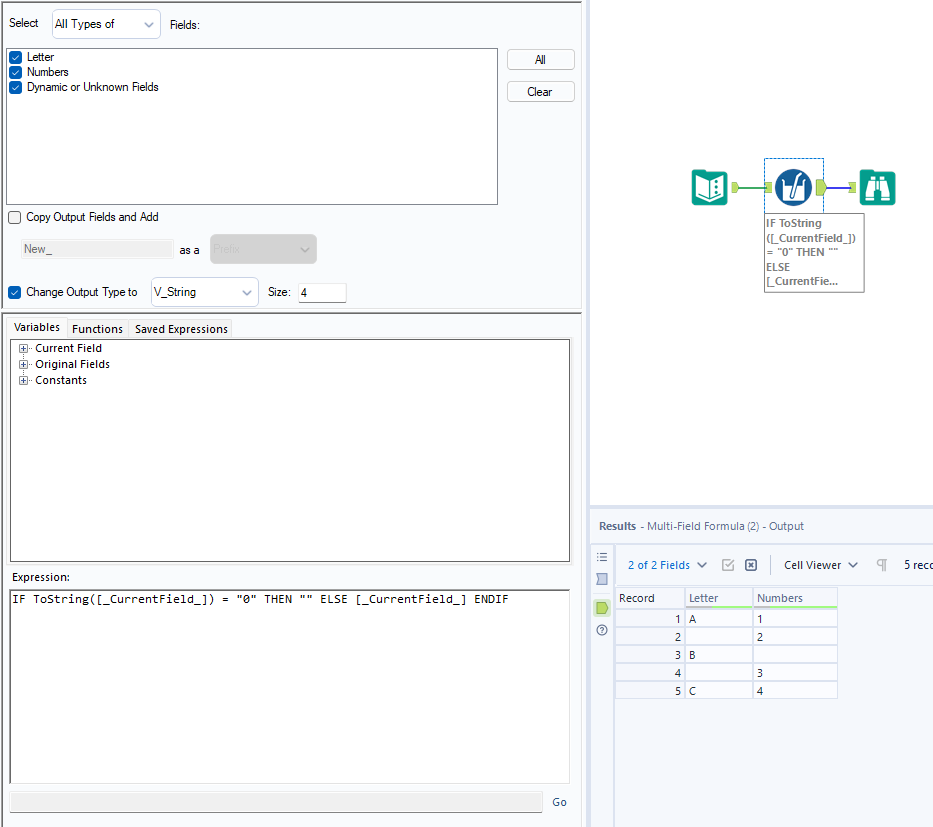Expand the Current Field tree node
This screenshot has width=933, height=827.
click(23, 348)
